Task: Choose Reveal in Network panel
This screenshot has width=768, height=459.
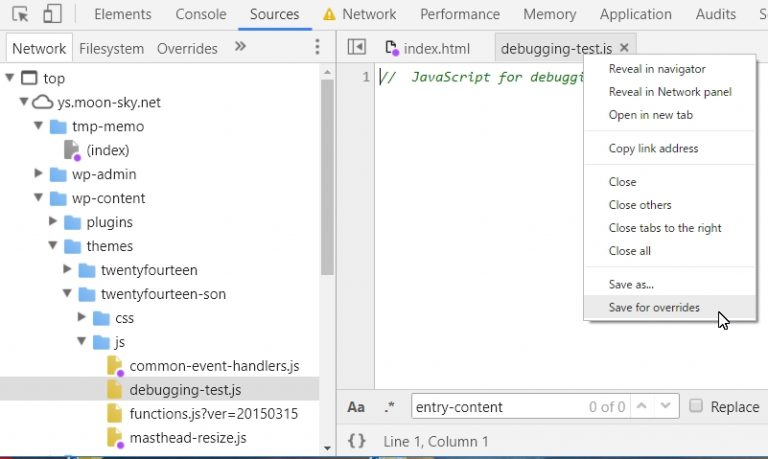Action: [670, 92]
